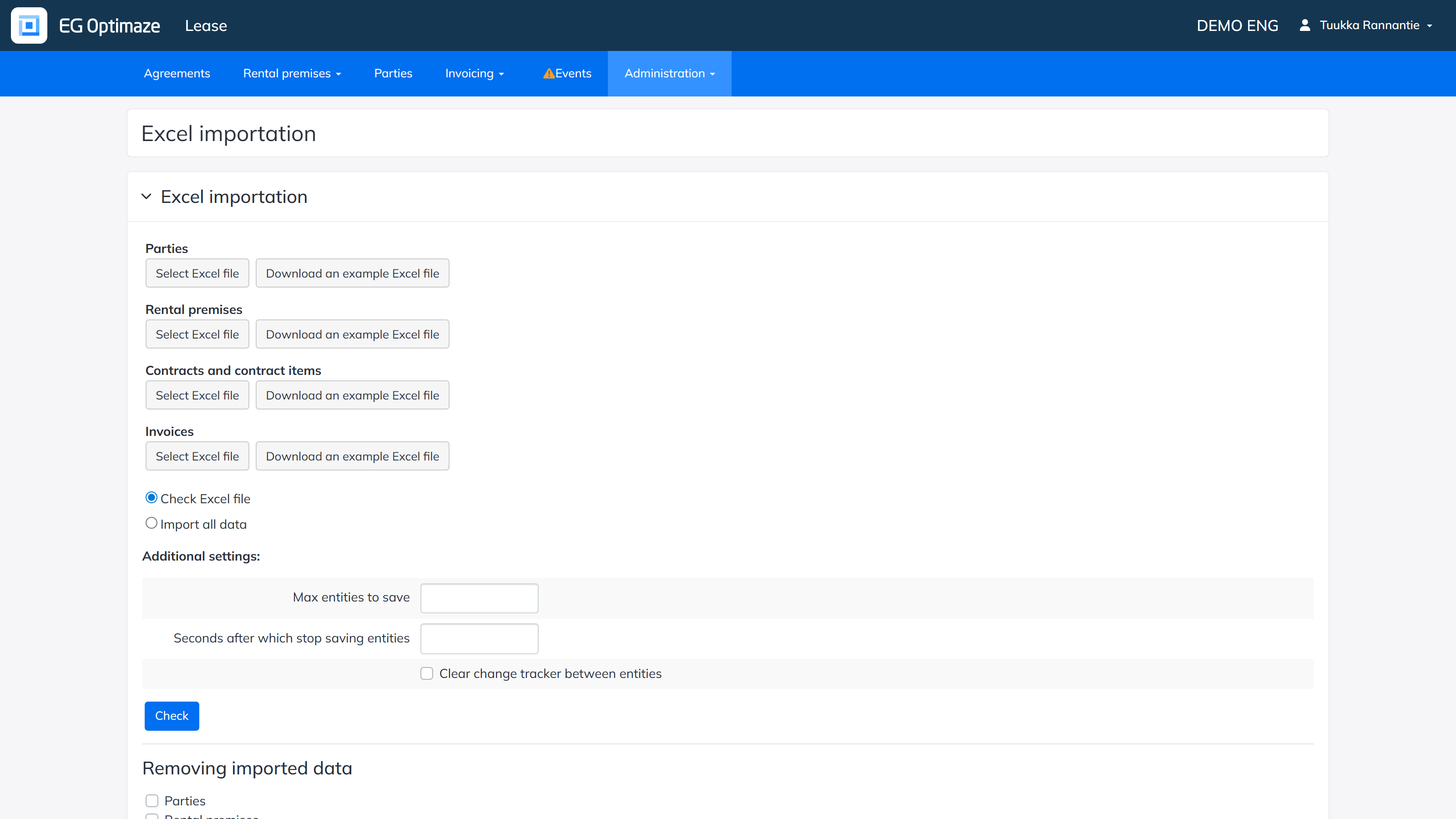
Task: Download example Excel file for Contracts
Action: pos(352,396)
